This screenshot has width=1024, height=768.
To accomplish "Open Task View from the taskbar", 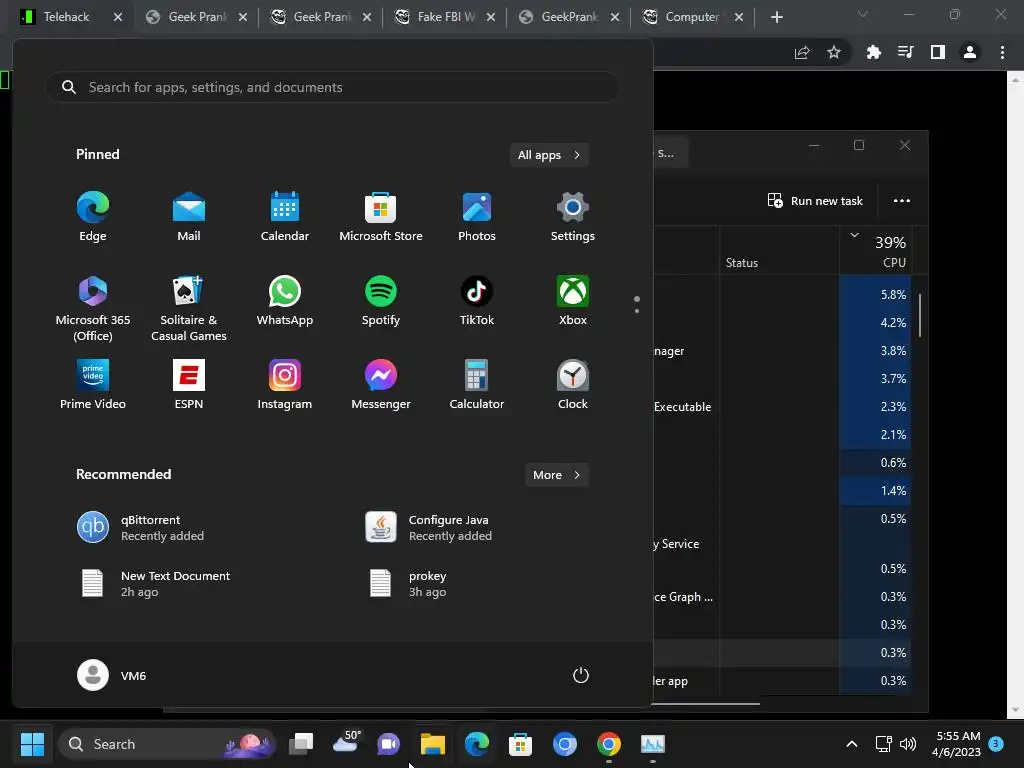I will click(301, 744).
